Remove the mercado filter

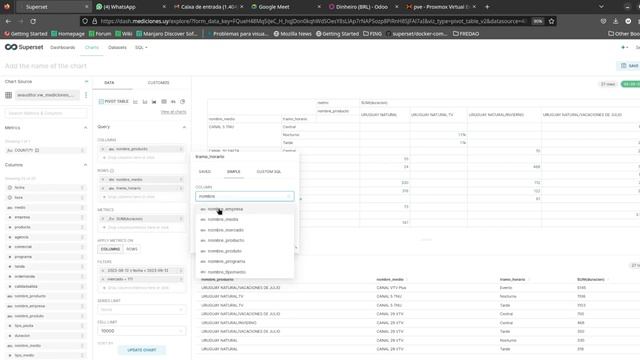coord(103,279)
